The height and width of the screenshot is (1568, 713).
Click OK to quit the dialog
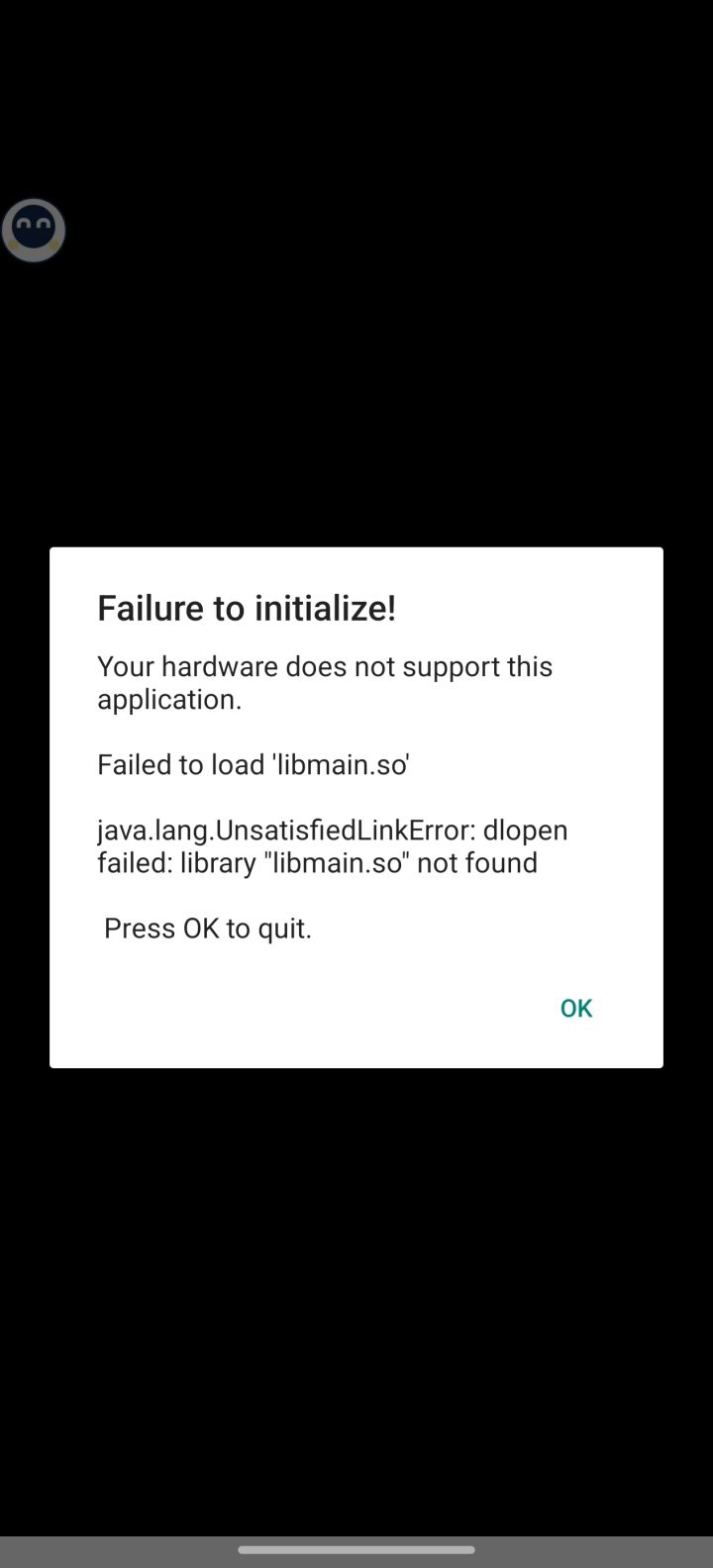coord(575,1008)
